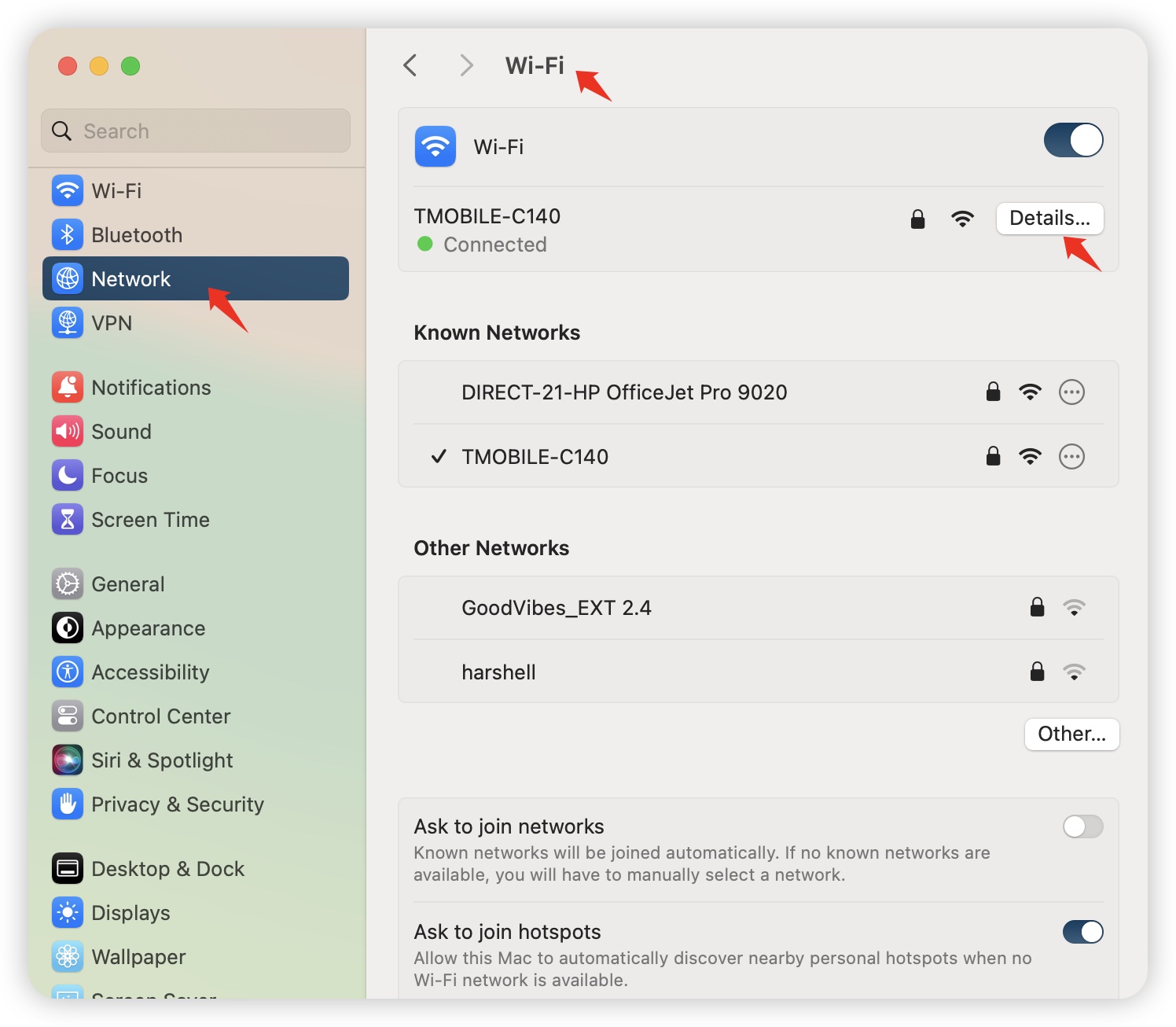Image resolution: width=1176 pixels, height=1027 pixels.
Task: Click the Known Networks heading
Action: click(x=497, y=333)
